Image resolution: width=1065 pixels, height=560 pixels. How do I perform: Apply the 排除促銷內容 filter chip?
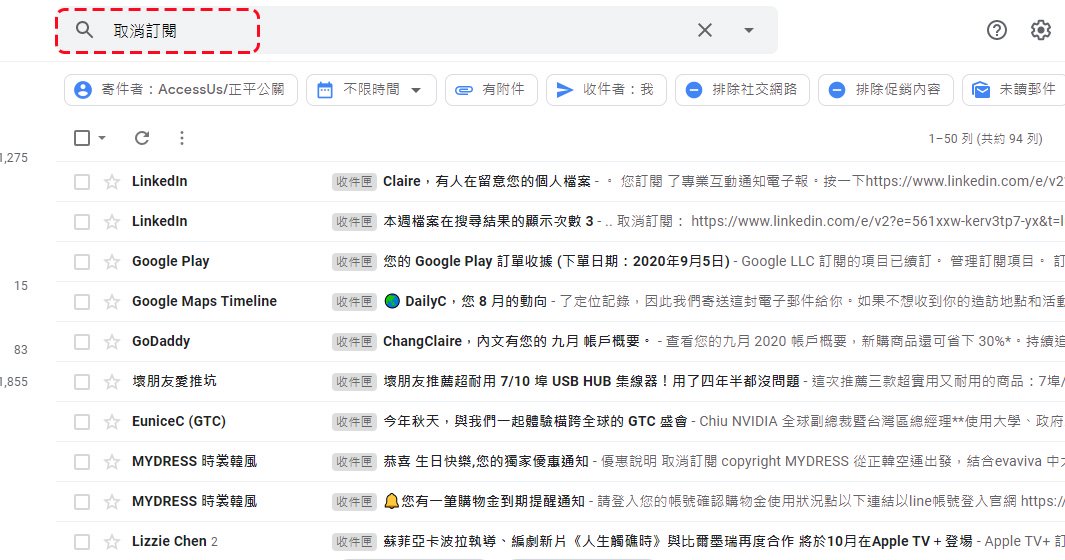pyautogui.click(x=886, y=90)
